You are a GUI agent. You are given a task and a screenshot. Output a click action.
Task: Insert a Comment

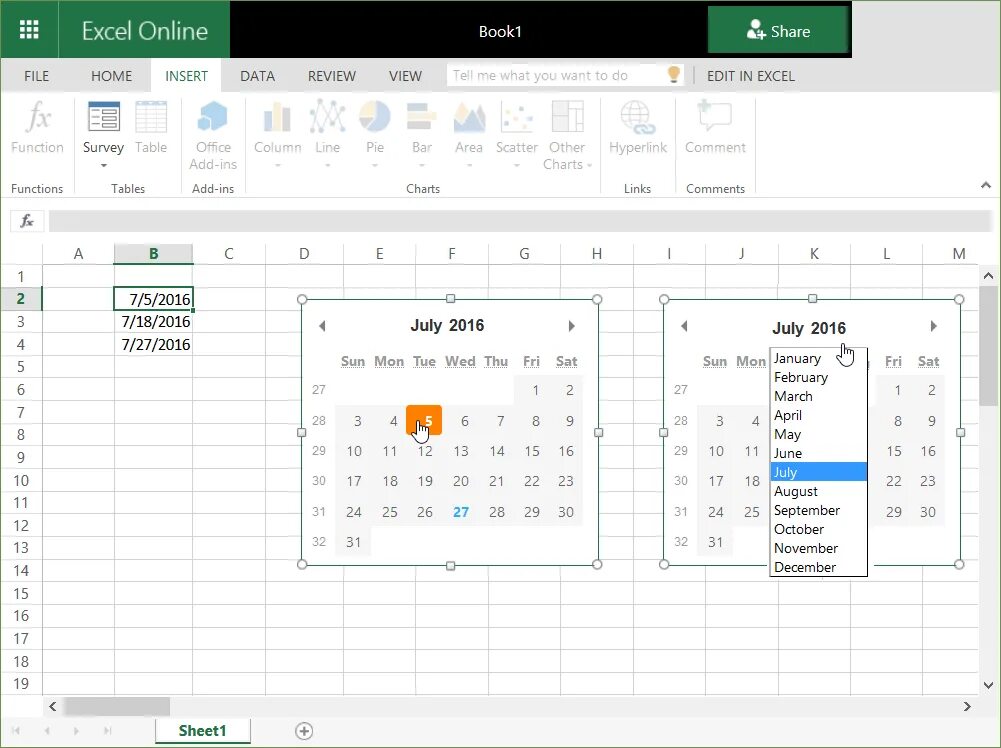tap(715, 128)
